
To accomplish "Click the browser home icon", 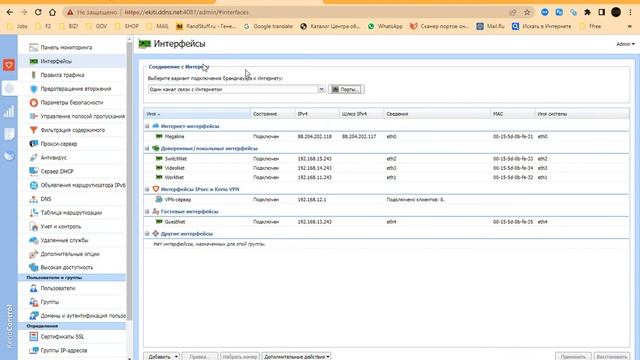I will [52, 12].
